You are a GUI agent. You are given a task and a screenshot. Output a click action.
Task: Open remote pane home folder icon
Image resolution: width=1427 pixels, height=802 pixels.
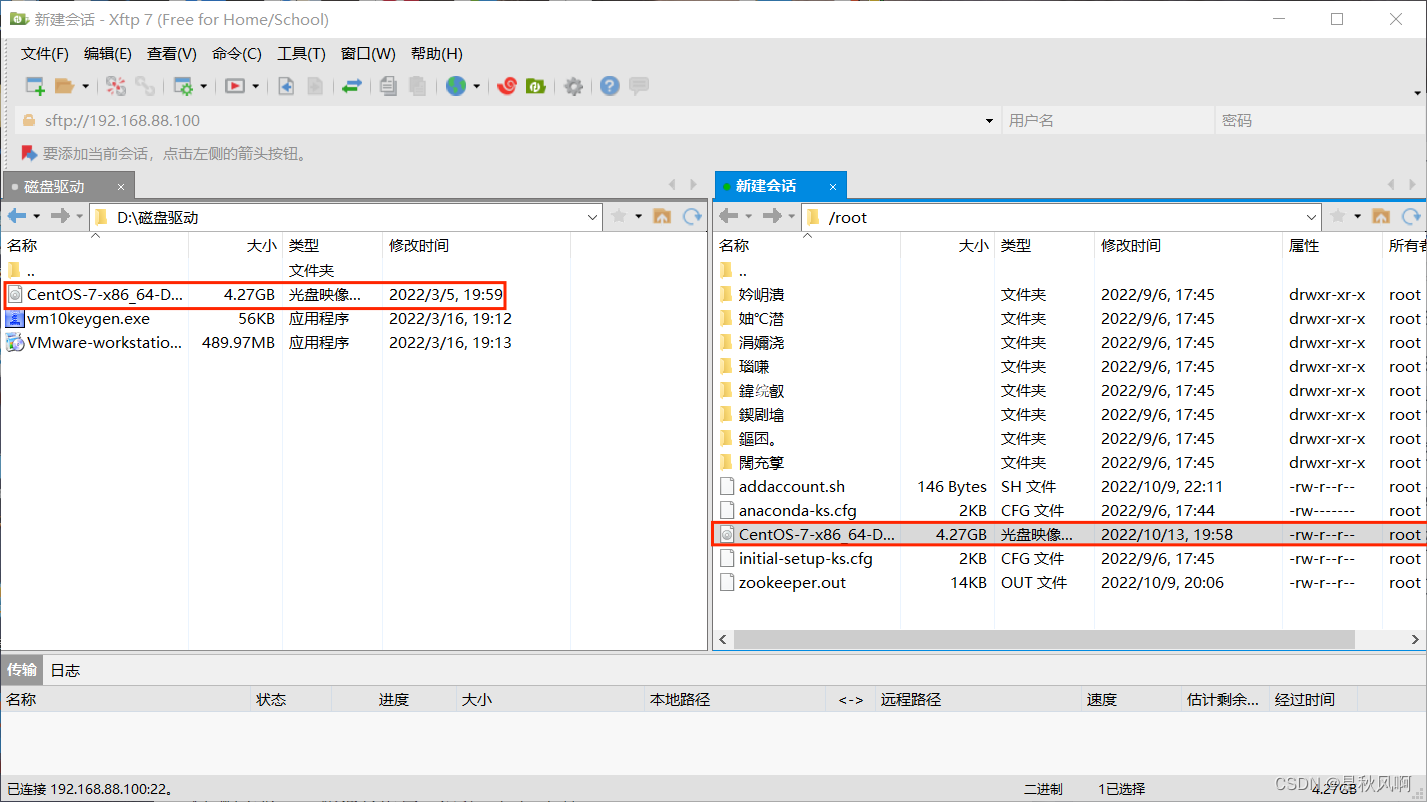[1381, 216]
